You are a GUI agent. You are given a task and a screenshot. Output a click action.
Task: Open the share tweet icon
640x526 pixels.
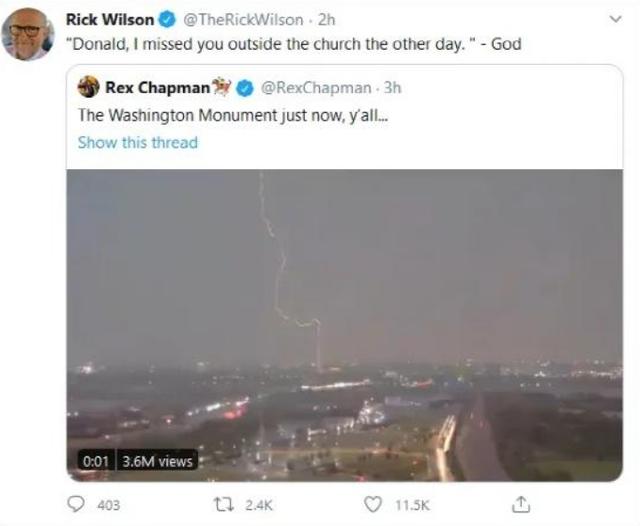[x=521, y=504]
